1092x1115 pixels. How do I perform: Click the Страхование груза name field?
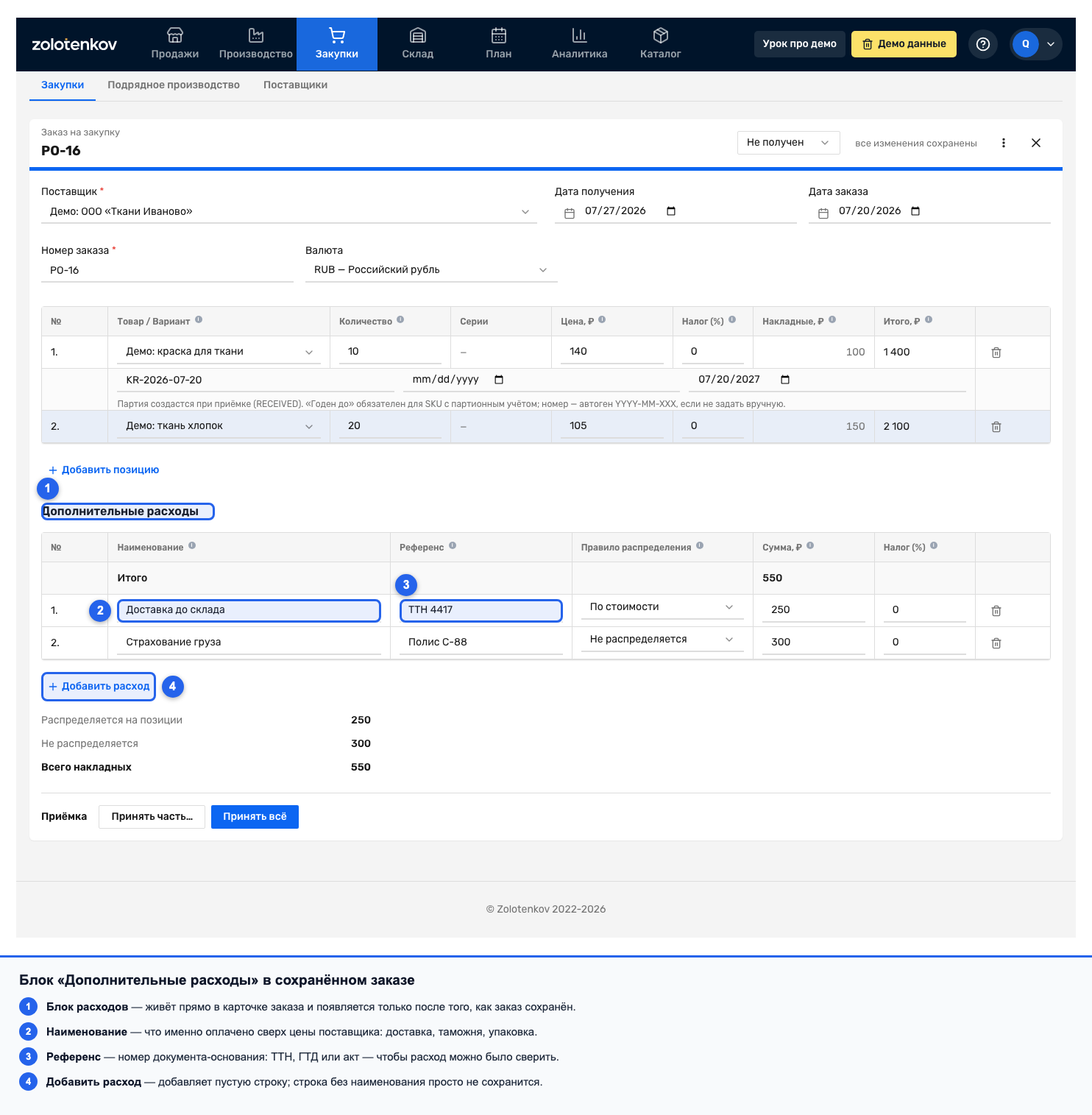(x=249, y=643)
